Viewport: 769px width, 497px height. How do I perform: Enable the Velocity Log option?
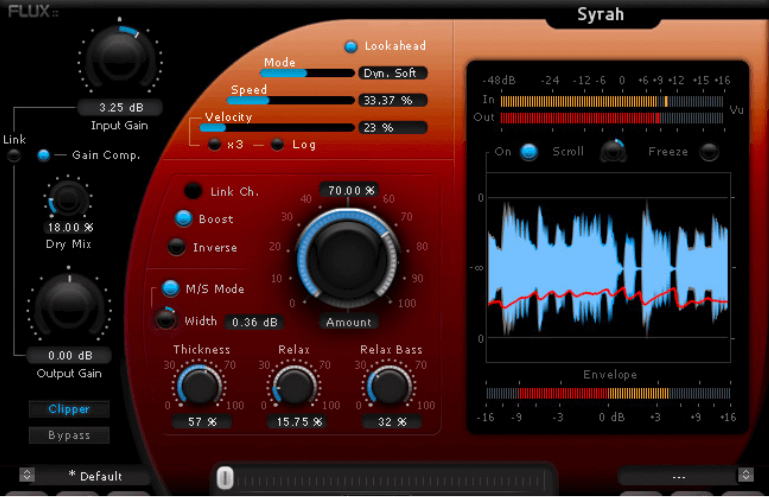pyautogui.click(x=277, y=145)
